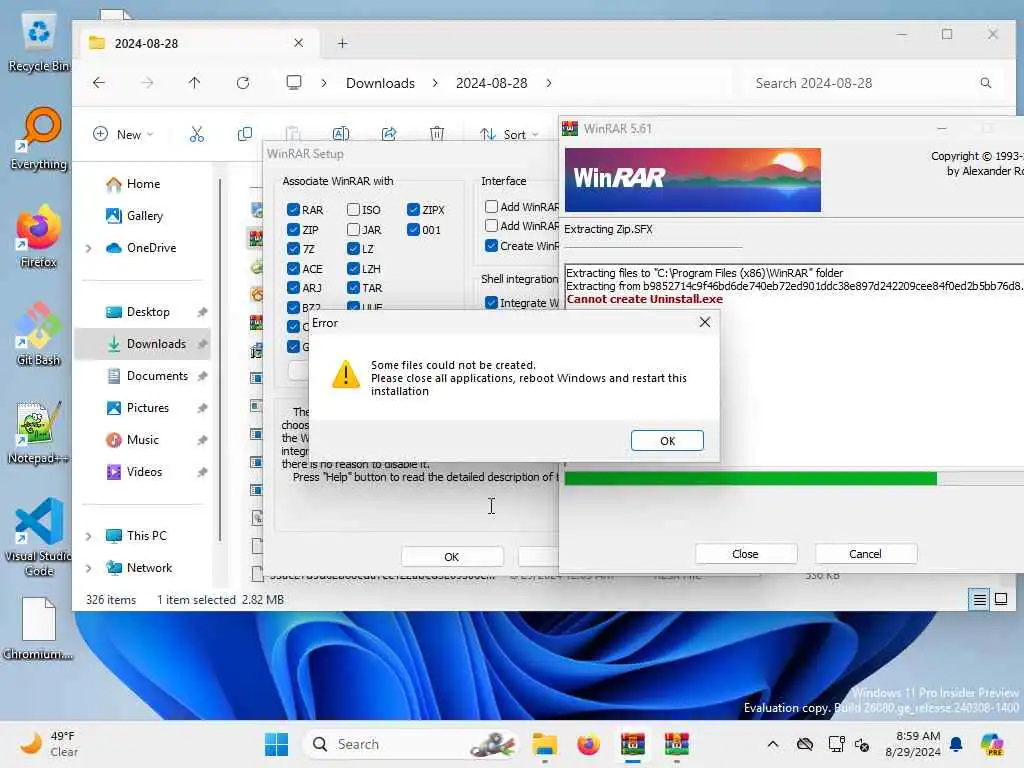Click the Delete trash icon in Explorer
1024x768 pixels.
[x=437, y=135]
